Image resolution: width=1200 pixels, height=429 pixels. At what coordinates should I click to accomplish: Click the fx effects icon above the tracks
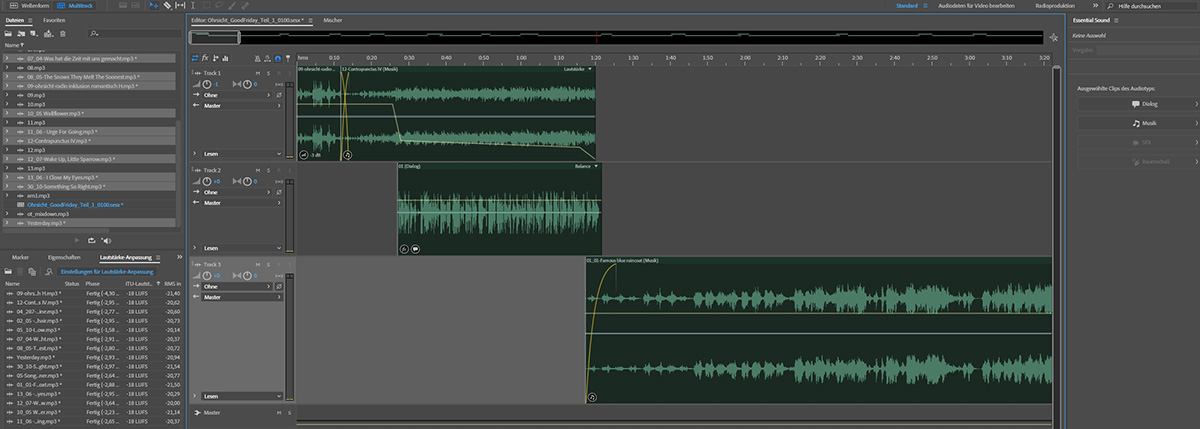tap(207, 57)
